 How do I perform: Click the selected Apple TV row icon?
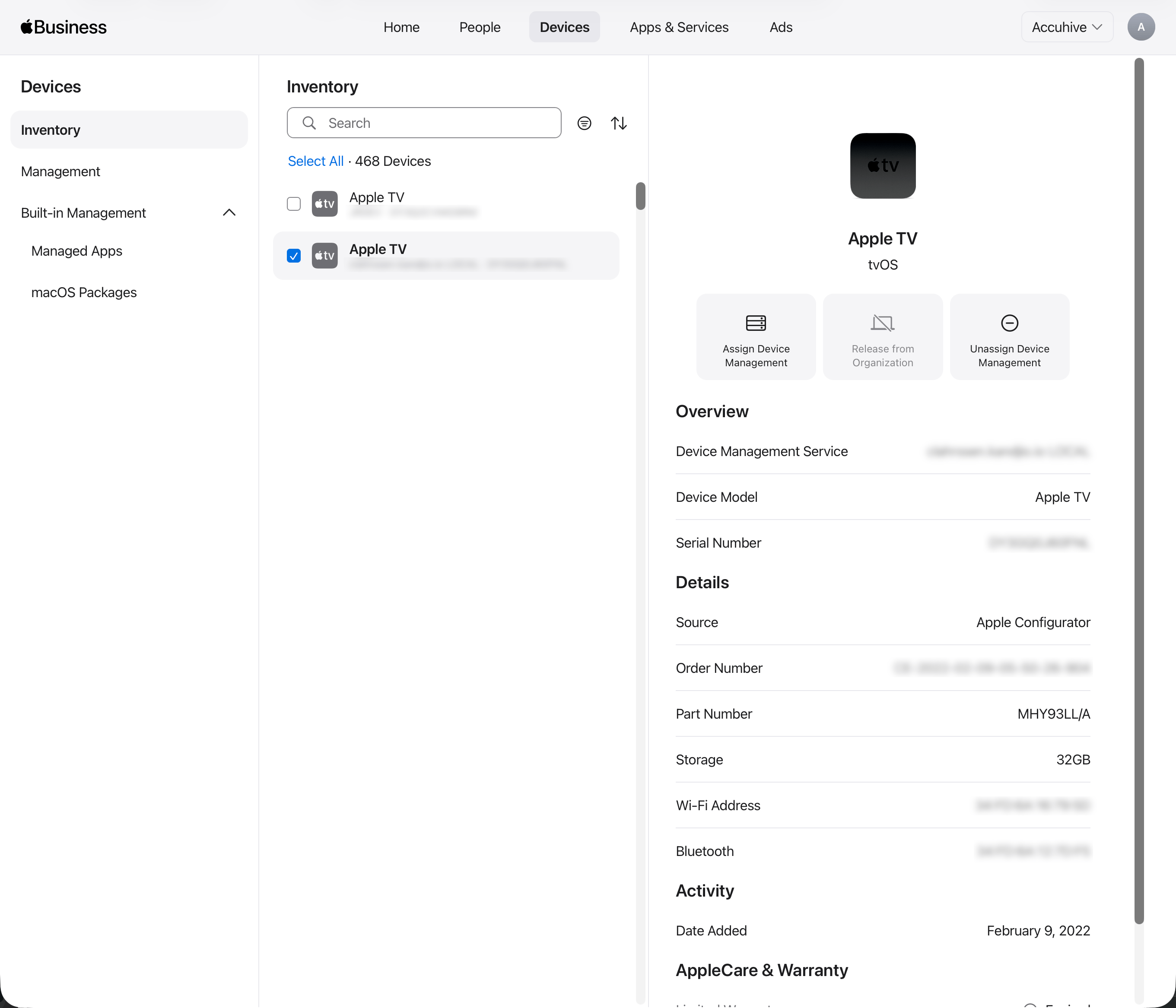[x=324, y=255]
